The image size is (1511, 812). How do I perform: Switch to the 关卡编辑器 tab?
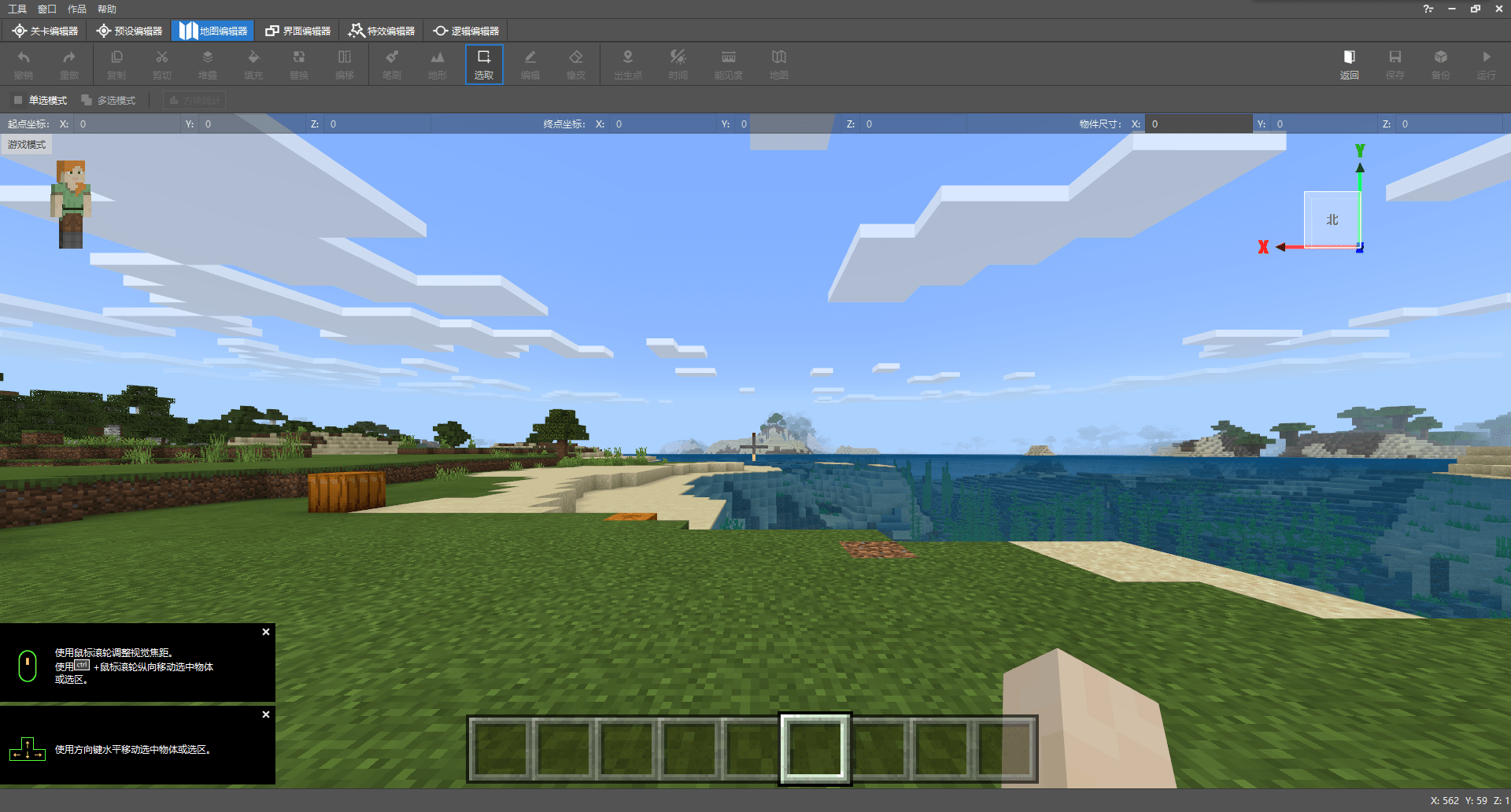coord(46,31)
